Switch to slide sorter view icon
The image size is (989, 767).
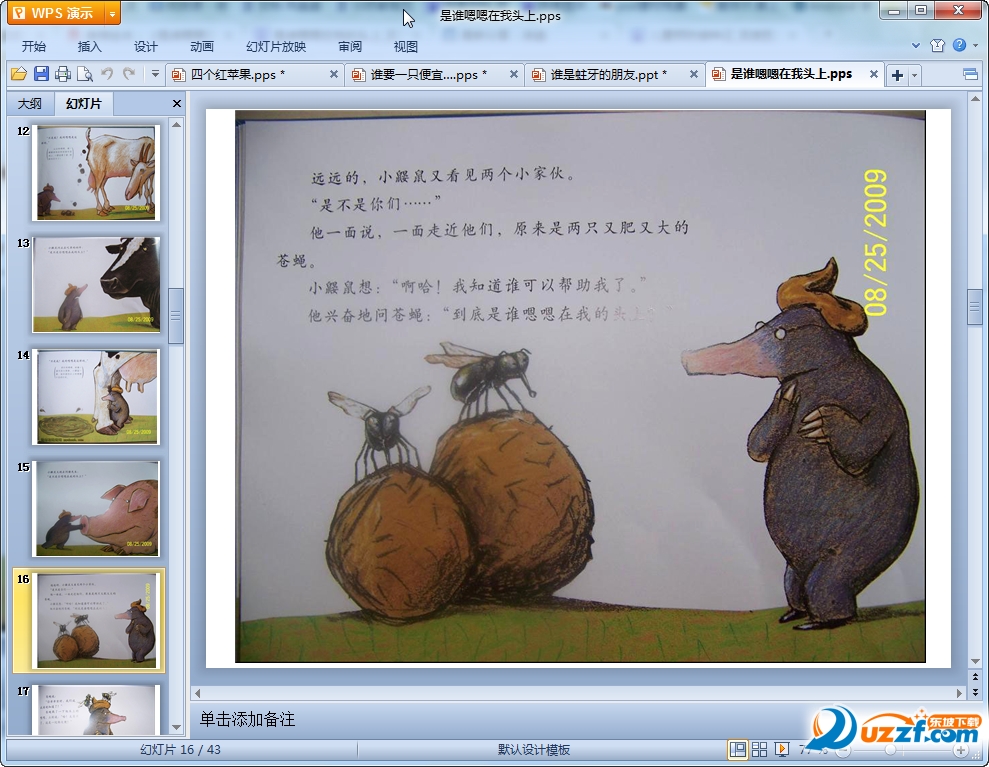[759, 749]
